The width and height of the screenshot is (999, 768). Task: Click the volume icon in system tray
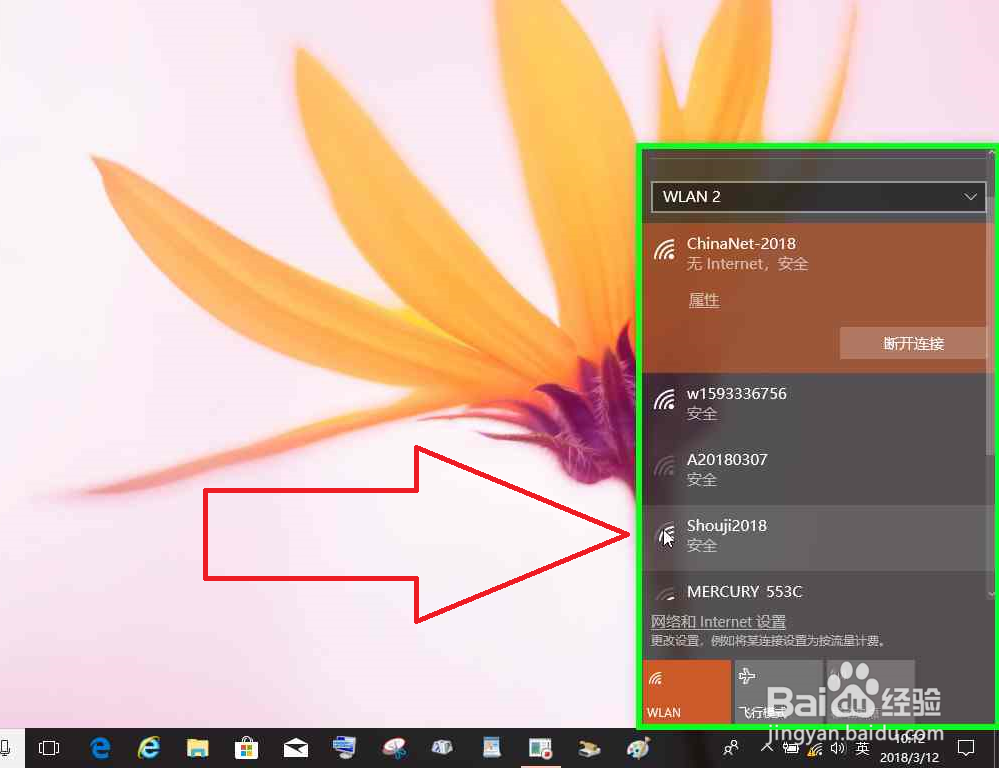click(838, 747)
